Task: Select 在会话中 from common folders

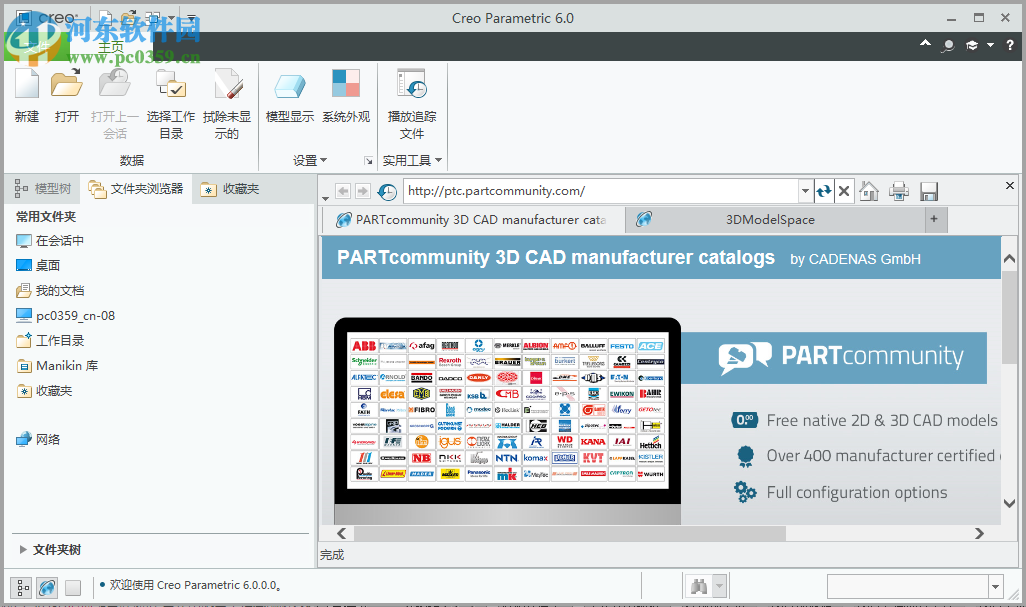Action: click(58, 240)
